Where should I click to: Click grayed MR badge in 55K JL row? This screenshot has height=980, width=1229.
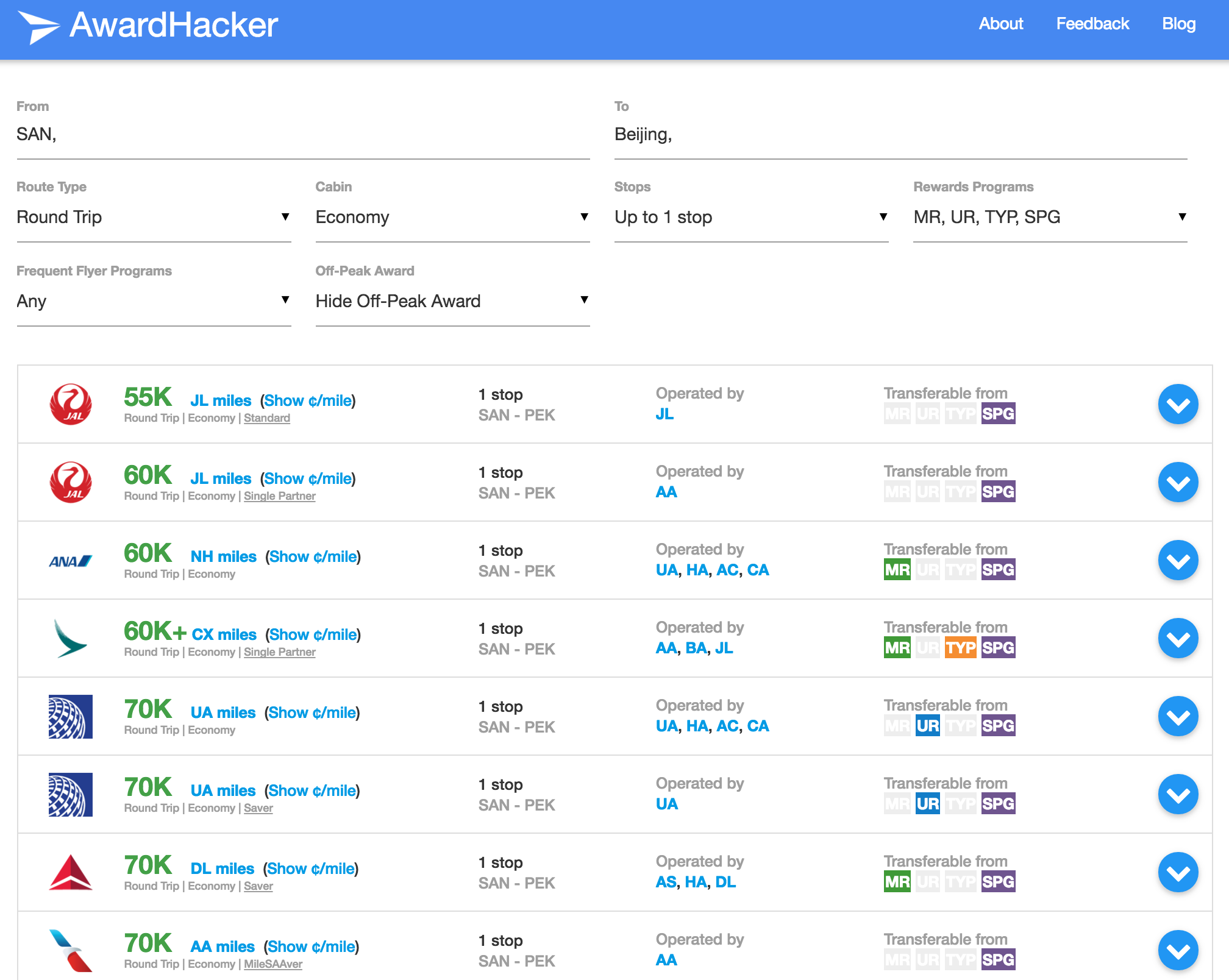click(x=897, y=414)
